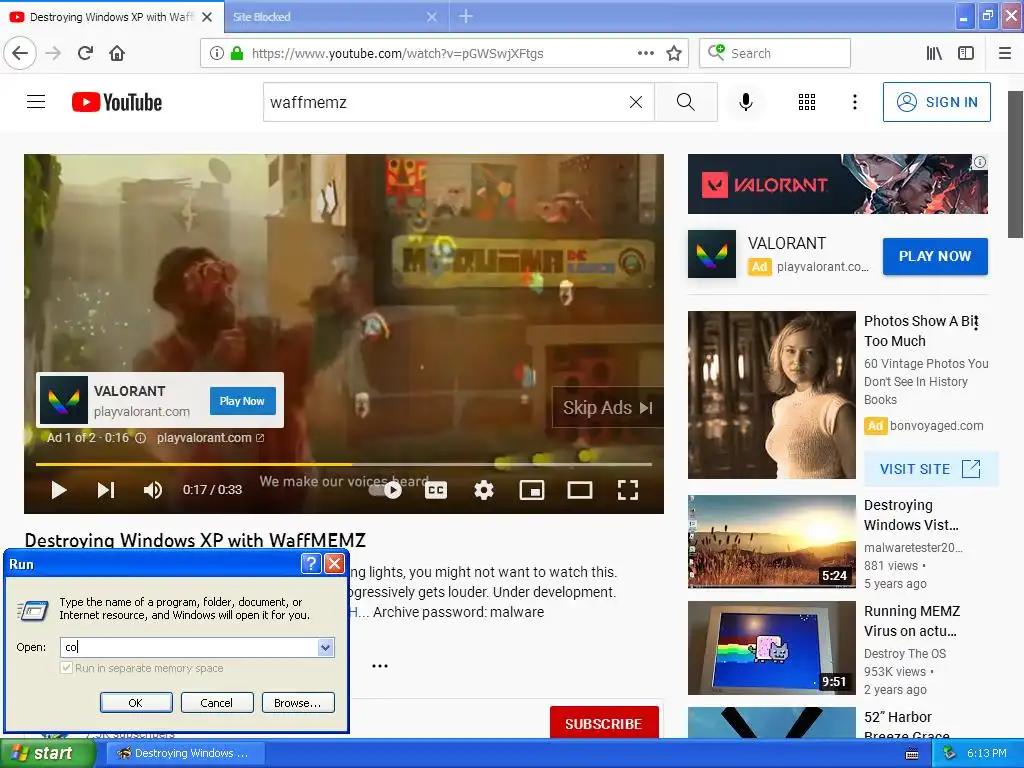This screenshot has width=1024, height=768.
Task: Click Cancel in Run dialog
Action: (217, 703)
